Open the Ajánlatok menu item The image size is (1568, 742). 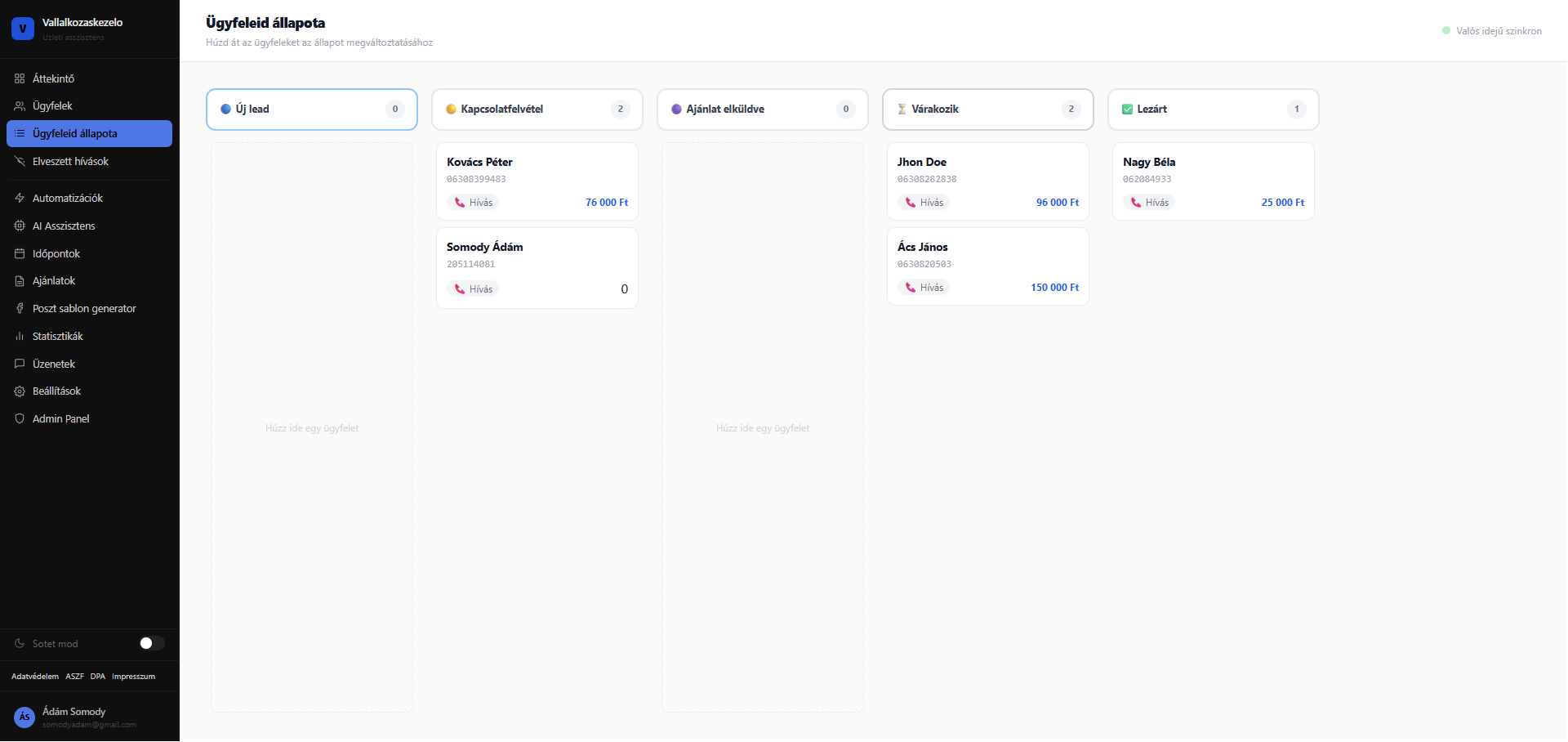pos(89,281)
